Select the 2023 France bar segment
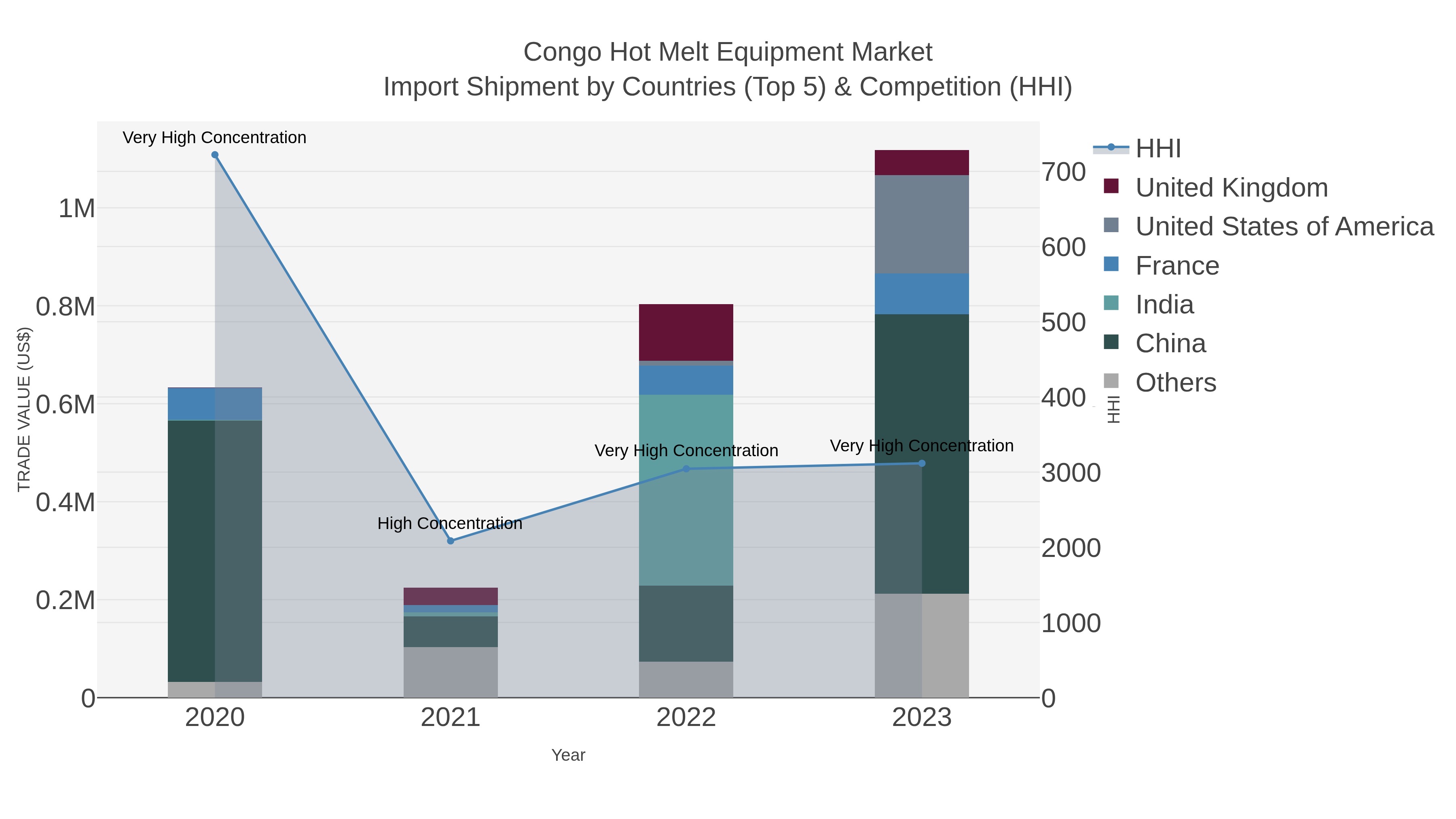 [x=922, y=294]
